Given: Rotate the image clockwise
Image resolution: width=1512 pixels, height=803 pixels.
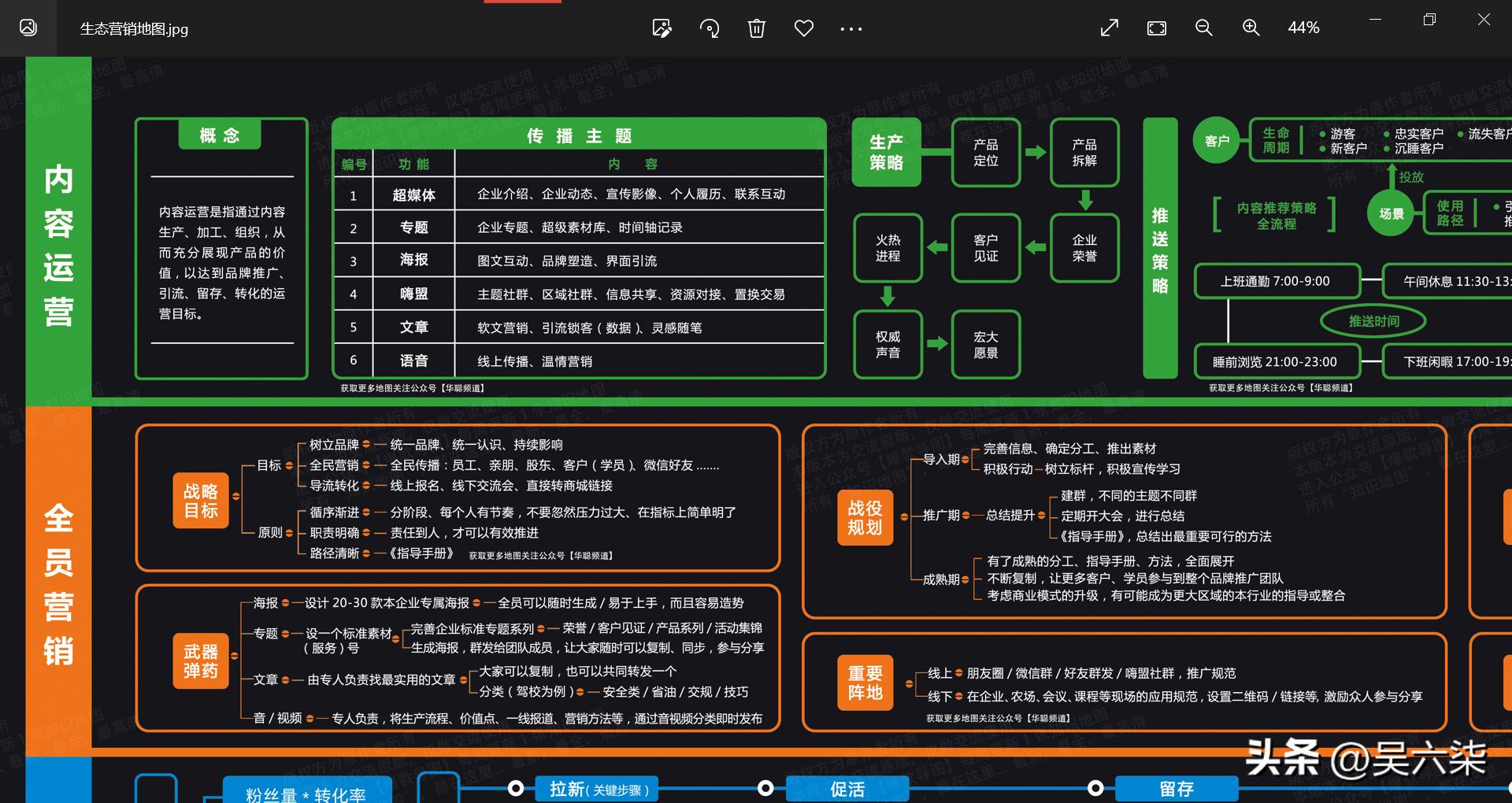Looking at the screenshot, I should coord(710,28).
